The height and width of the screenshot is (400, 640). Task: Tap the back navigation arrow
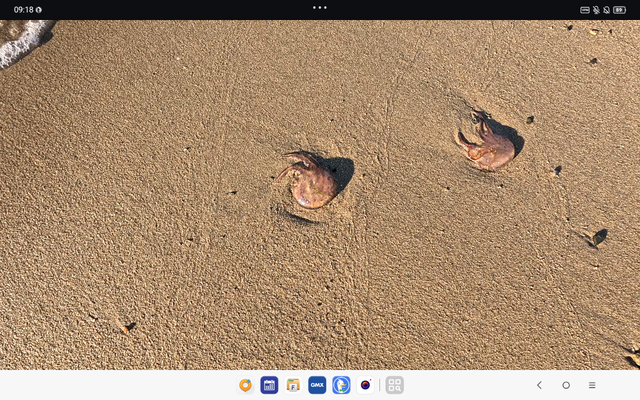coord(540,385)
